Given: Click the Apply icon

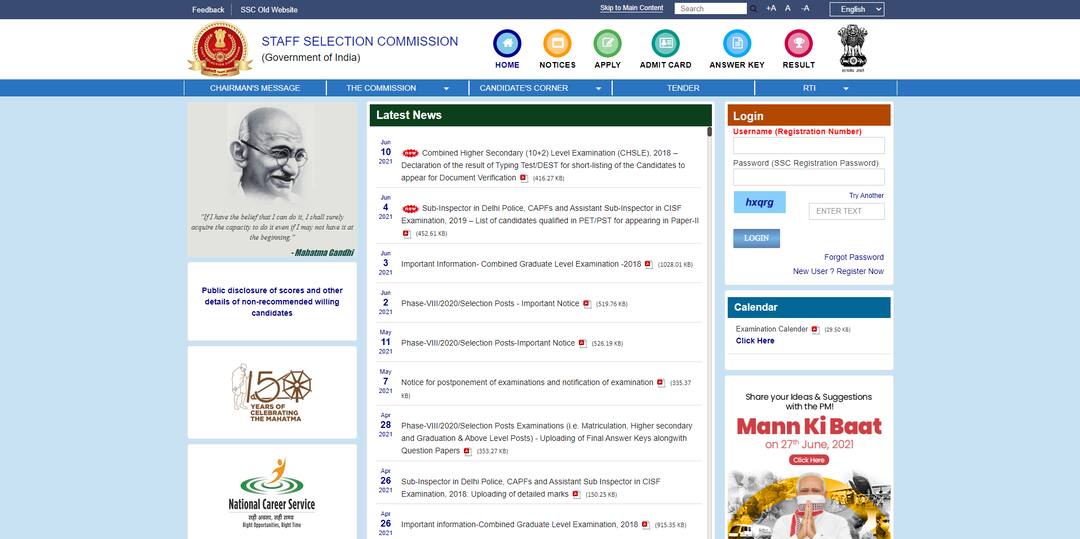Looking at the screenshot, I should [x=607, y=44].
